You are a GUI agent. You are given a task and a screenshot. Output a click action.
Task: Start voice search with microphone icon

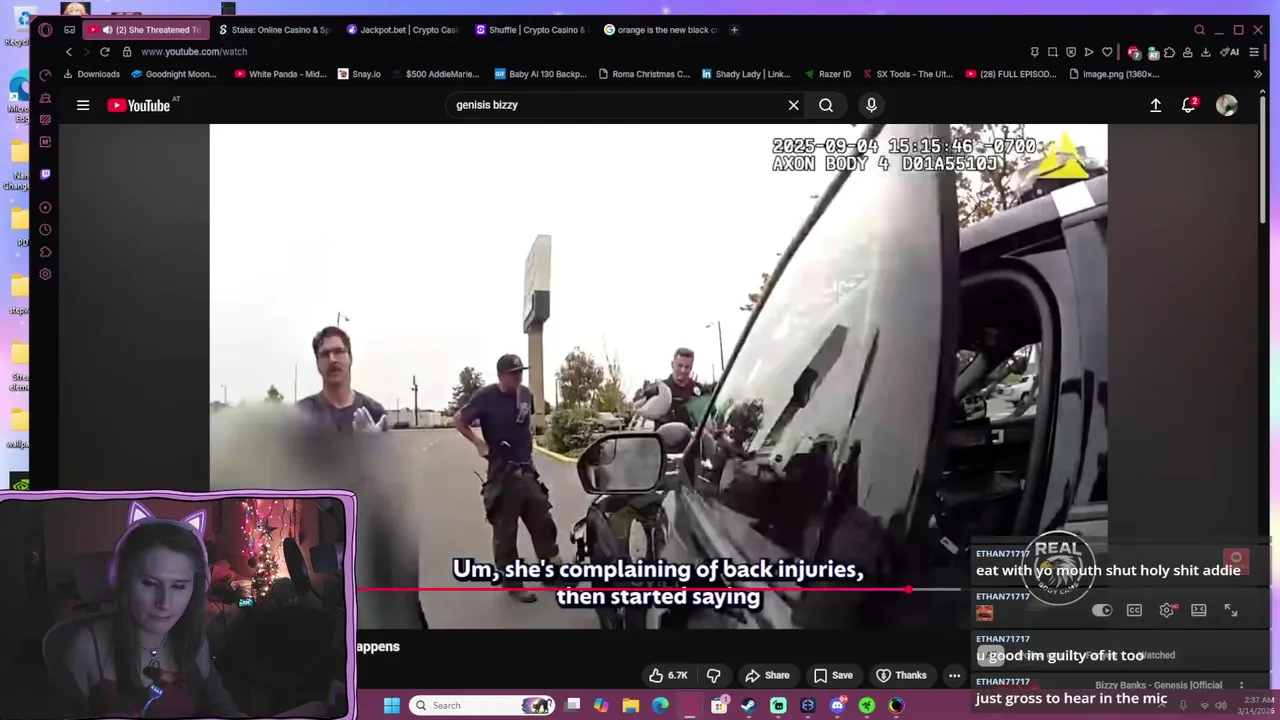coord(871,105)
